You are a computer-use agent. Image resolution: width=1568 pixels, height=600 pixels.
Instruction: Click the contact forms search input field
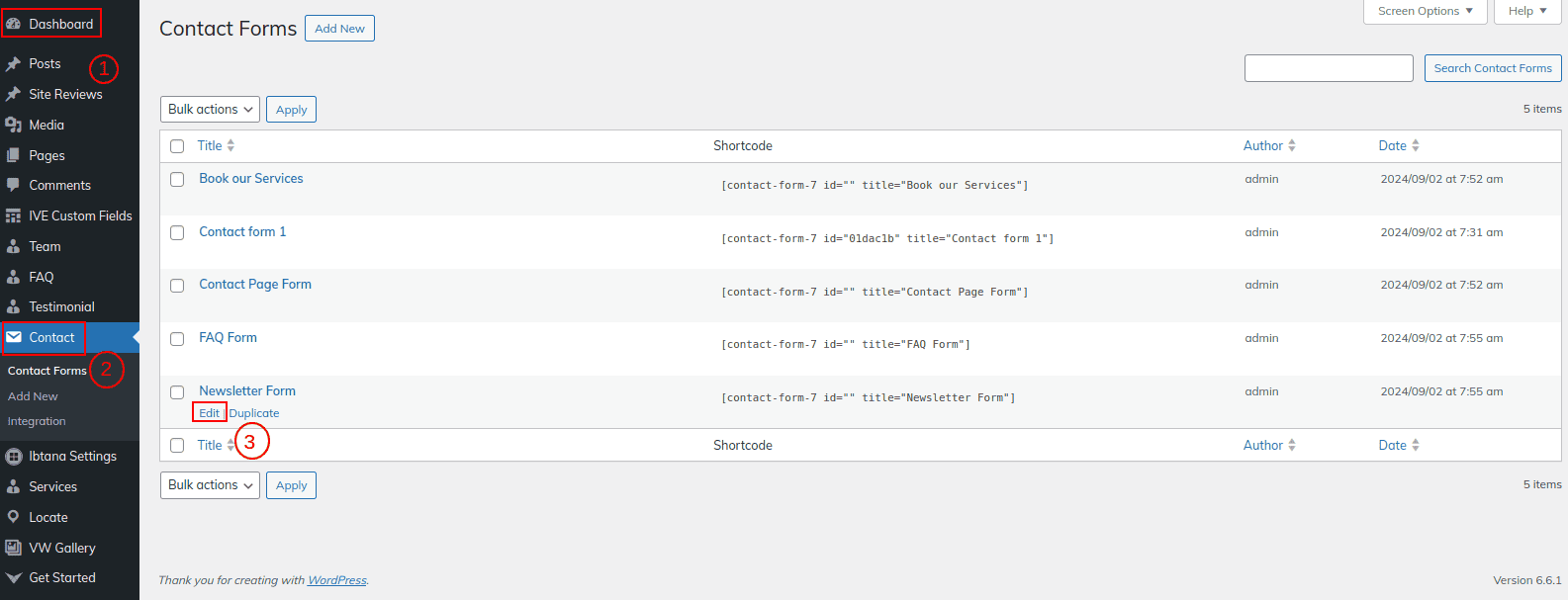tap(1329, 68)
